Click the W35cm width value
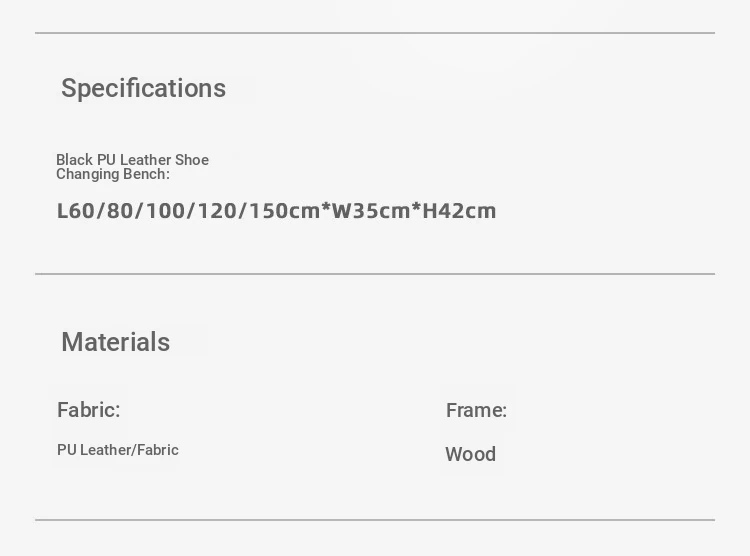 point(371,211)
